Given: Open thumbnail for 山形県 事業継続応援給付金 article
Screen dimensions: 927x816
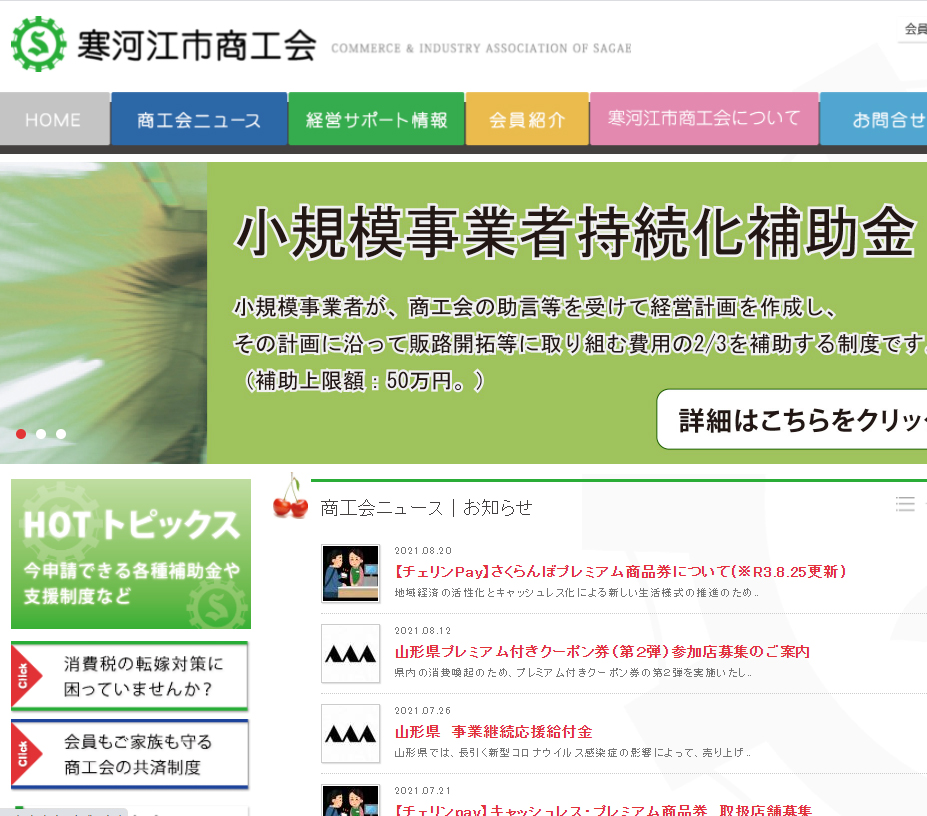Looking at the screenshot, I should click(x=351, y=733).
